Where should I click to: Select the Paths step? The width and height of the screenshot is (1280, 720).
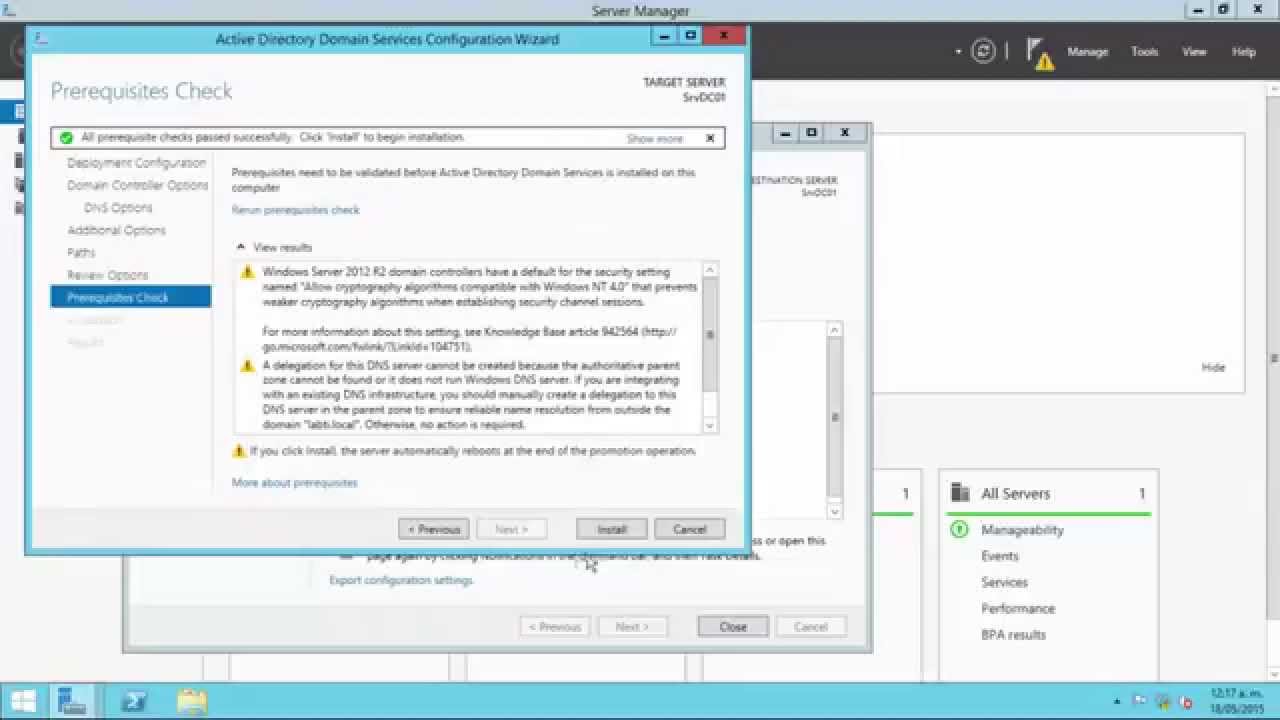81,253
